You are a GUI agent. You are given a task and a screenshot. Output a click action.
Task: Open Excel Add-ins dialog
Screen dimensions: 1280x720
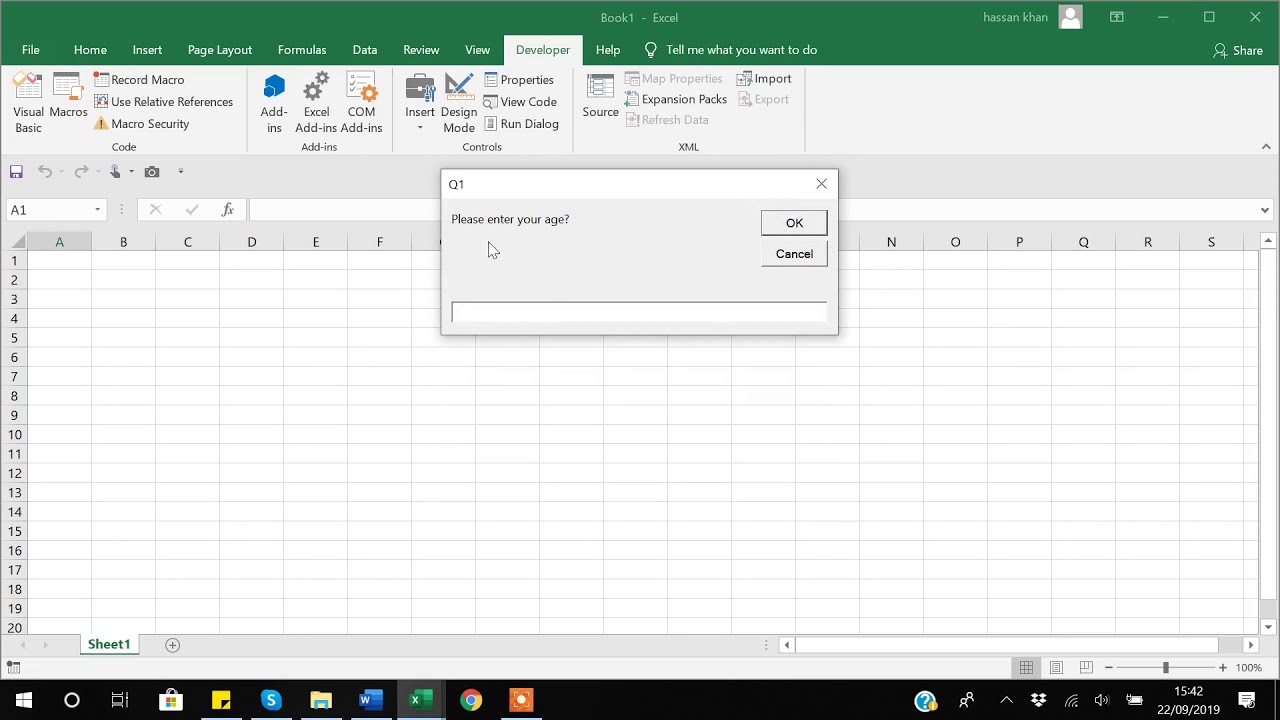click(x=316, y=103)
